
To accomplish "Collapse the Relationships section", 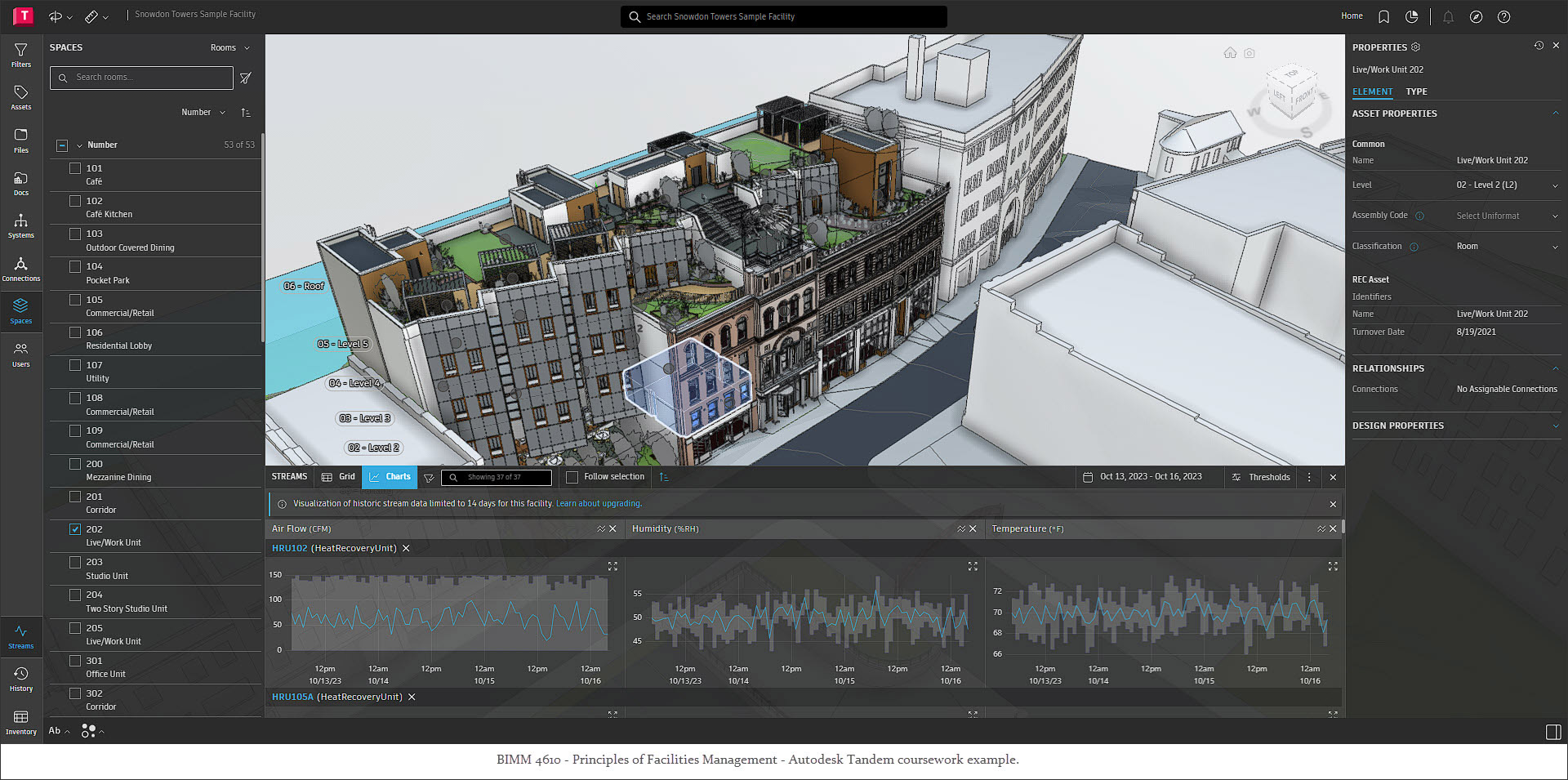I will [x=1555, y=368].
